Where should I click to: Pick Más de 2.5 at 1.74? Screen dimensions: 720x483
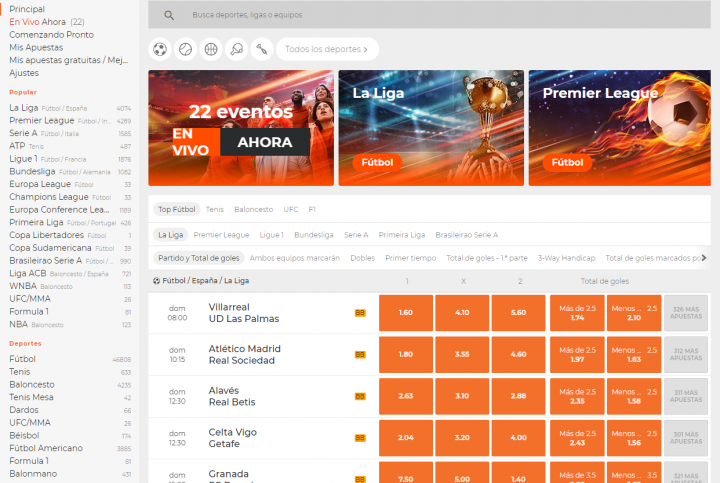coord(578,313)
